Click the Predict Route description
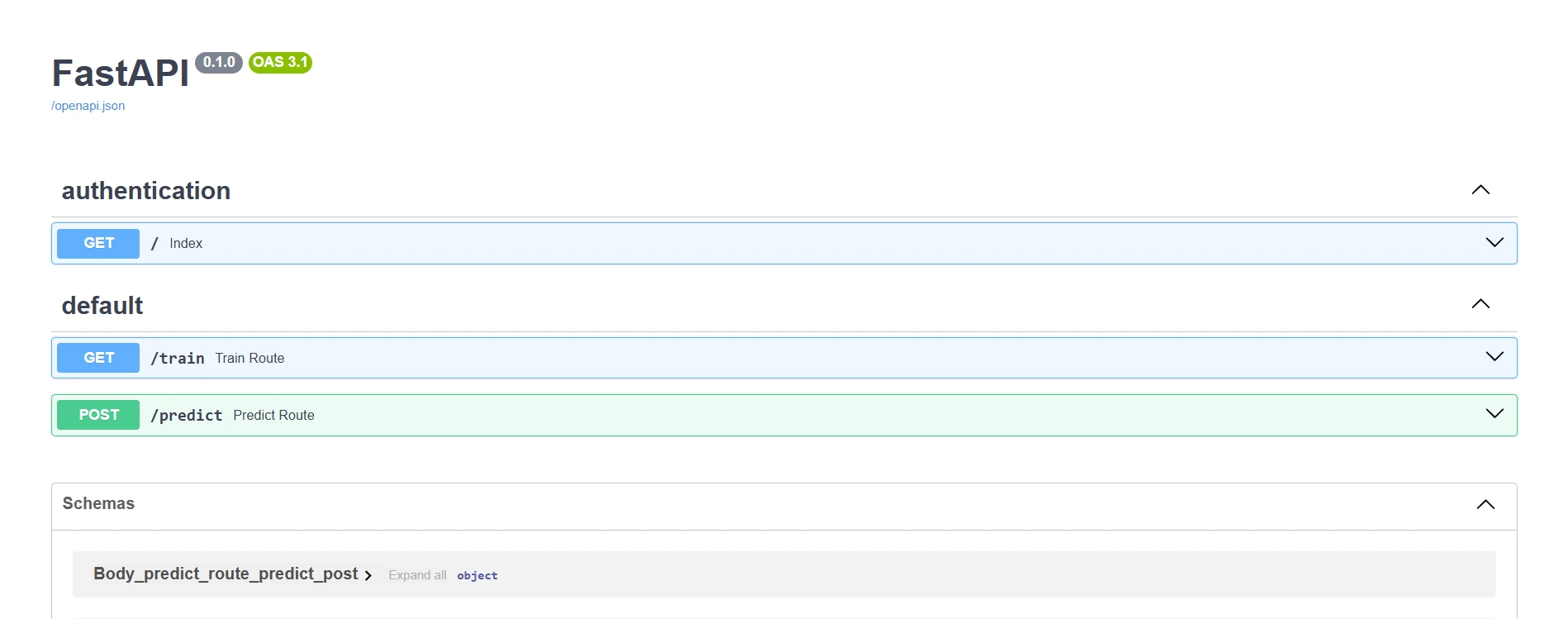Screen dimensions: 1568x619 click(273, 415)
